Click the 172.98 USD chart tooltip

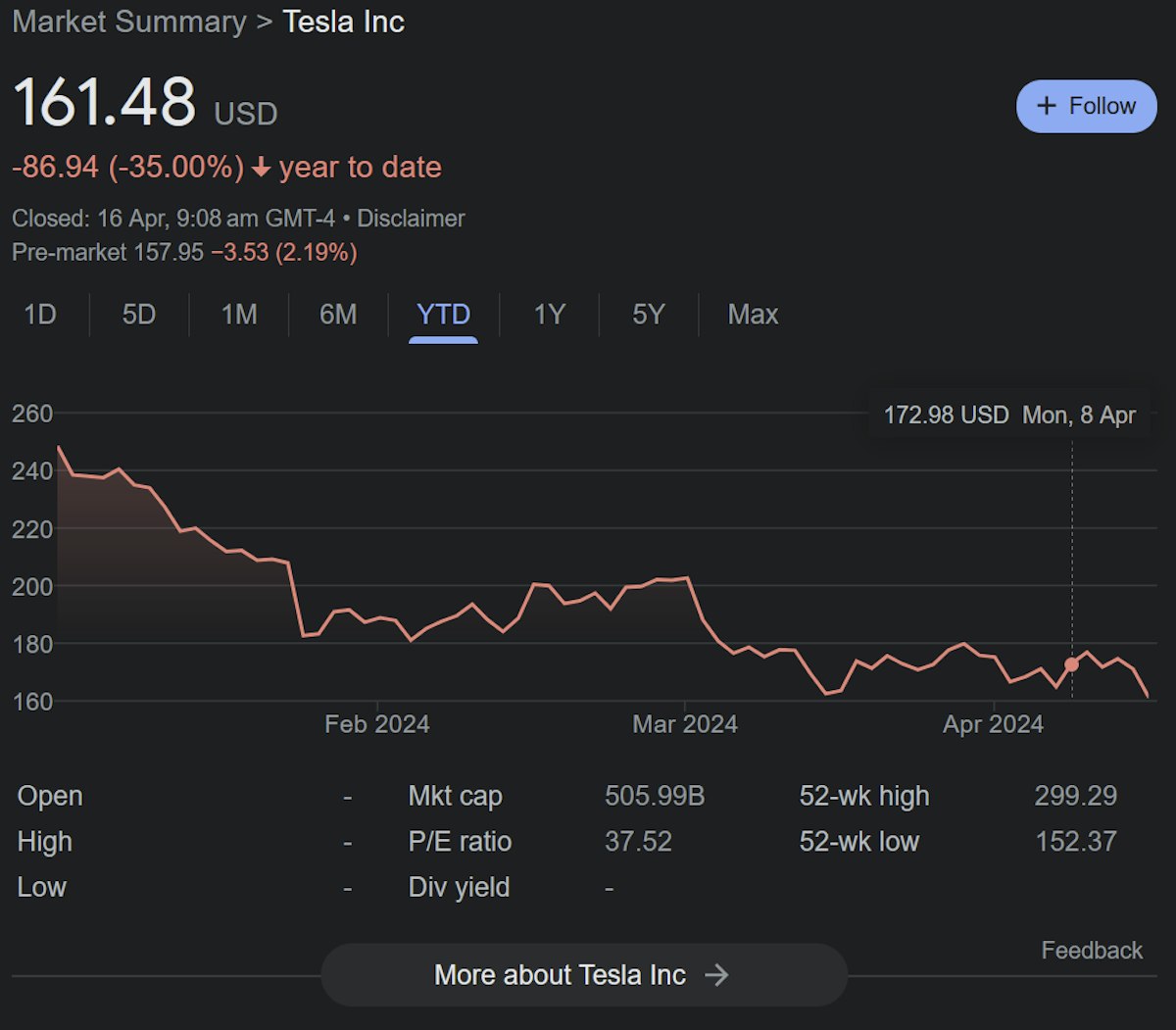pos(1009,416)
